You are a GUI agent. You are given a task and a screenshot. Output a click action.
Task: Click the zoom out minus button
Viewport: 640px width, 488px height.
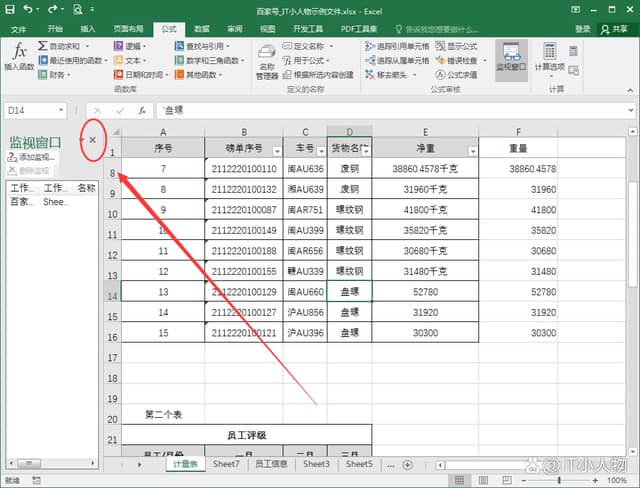click(524, 480)
